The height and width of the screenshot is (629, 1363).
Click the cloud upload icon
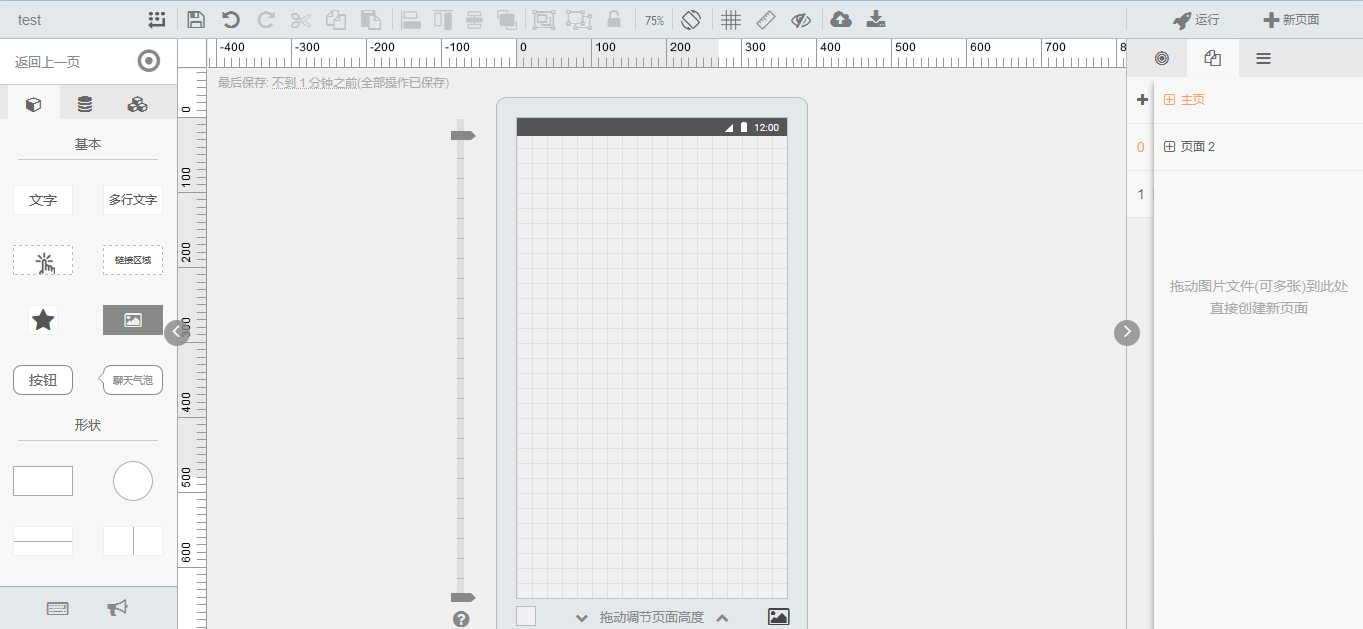842,20
